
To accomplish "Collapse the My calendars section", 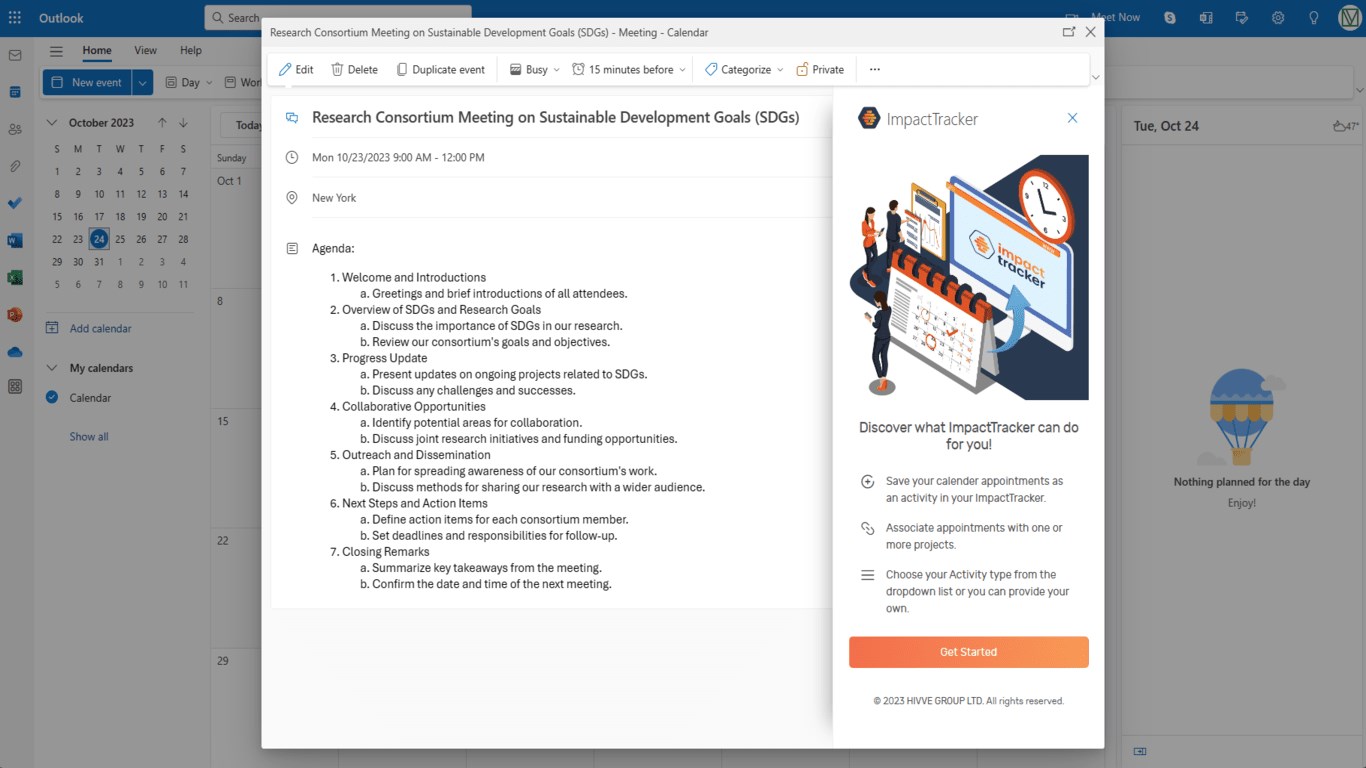I will click(x=52, y=368).
